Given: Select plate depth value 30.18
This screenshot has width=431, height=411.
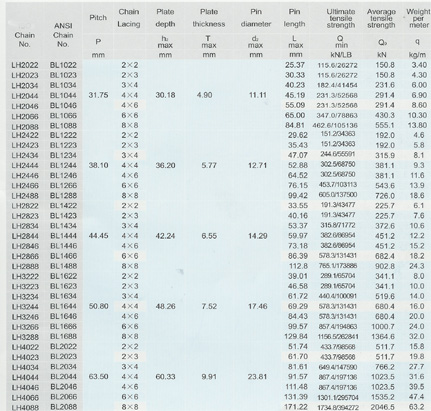Looking at the screenshot, I should [x=165, y=95].
